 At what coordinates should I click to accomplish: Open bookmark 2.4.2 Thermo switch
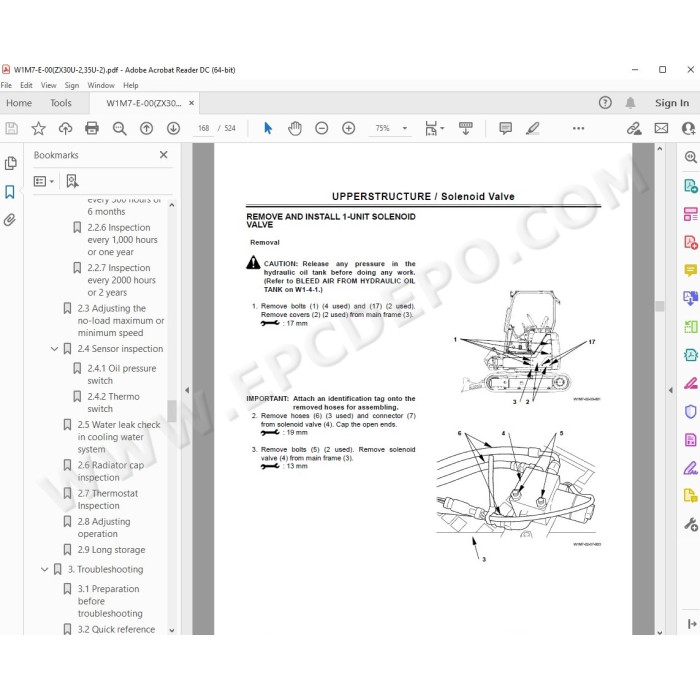[x=113, y=403]
